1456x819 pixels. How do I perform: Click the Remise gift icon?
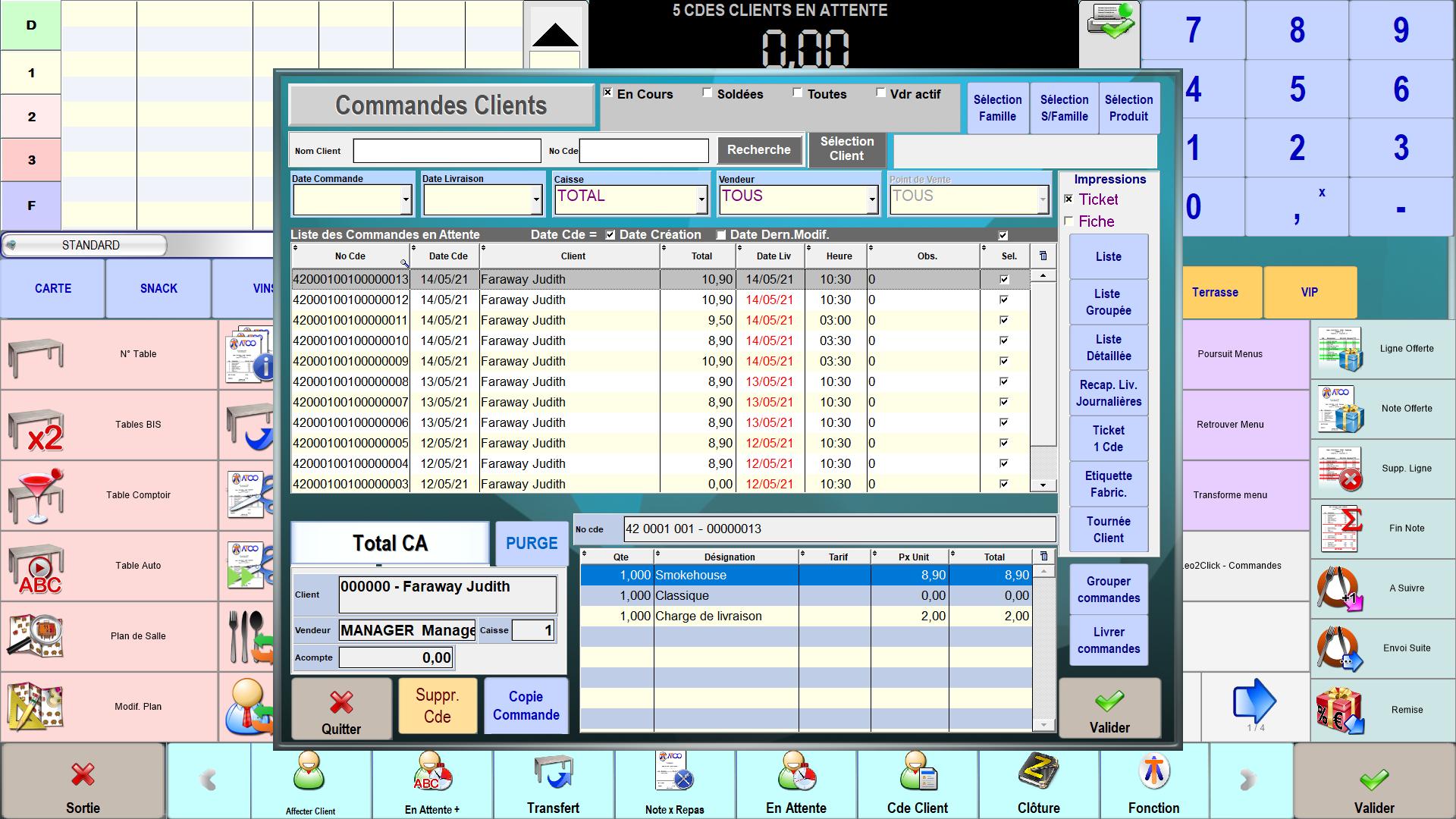[x=1340, y=711]
